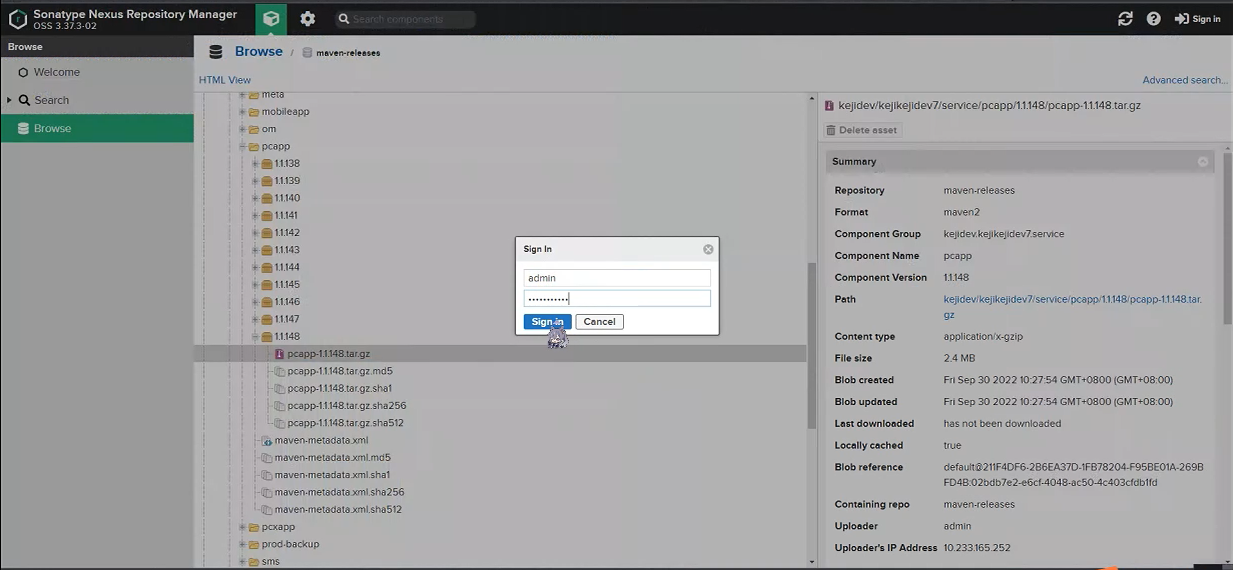Open the Advanced search link
1233x570 pixels.
1184,80
